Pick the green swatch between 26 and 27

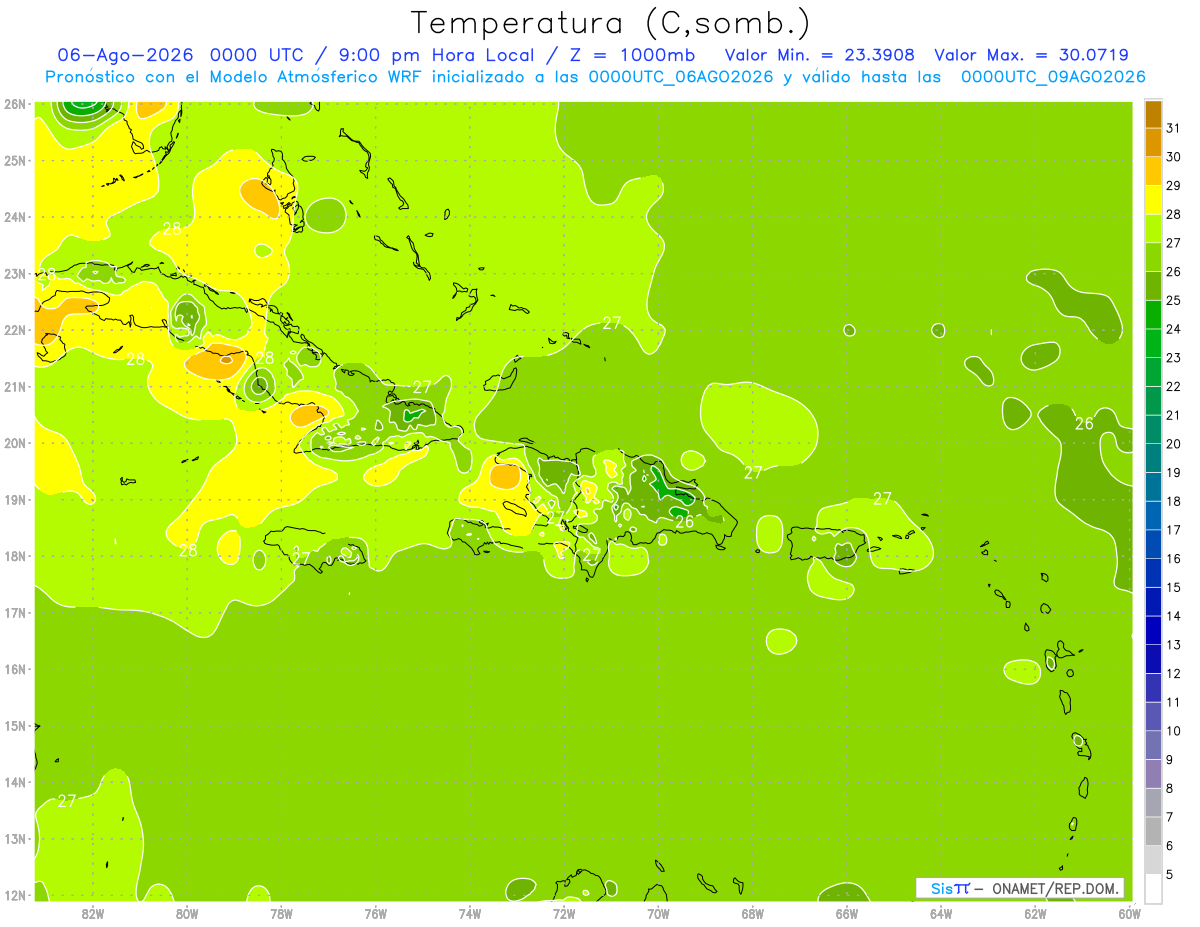[x=1153, y=257]
